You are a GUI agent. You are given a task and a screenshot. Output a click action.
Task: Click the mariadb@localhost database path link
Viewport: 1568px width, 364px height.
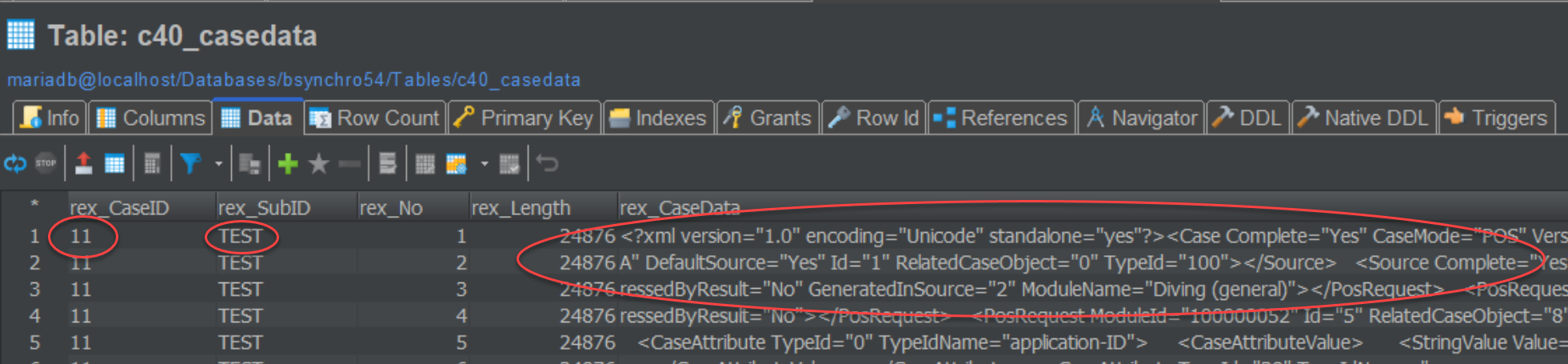point(293,80)
